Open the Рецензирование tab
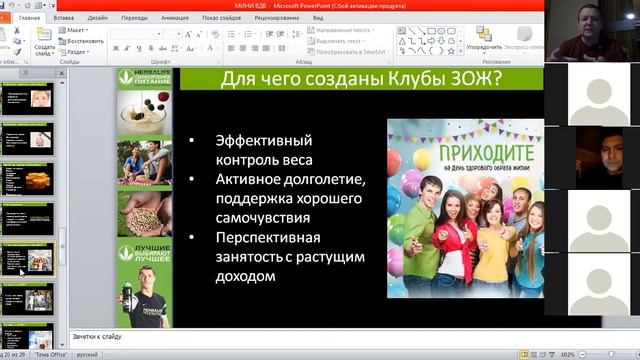The height and width of the screenshot is (360, 640). [x=277, y=18]
